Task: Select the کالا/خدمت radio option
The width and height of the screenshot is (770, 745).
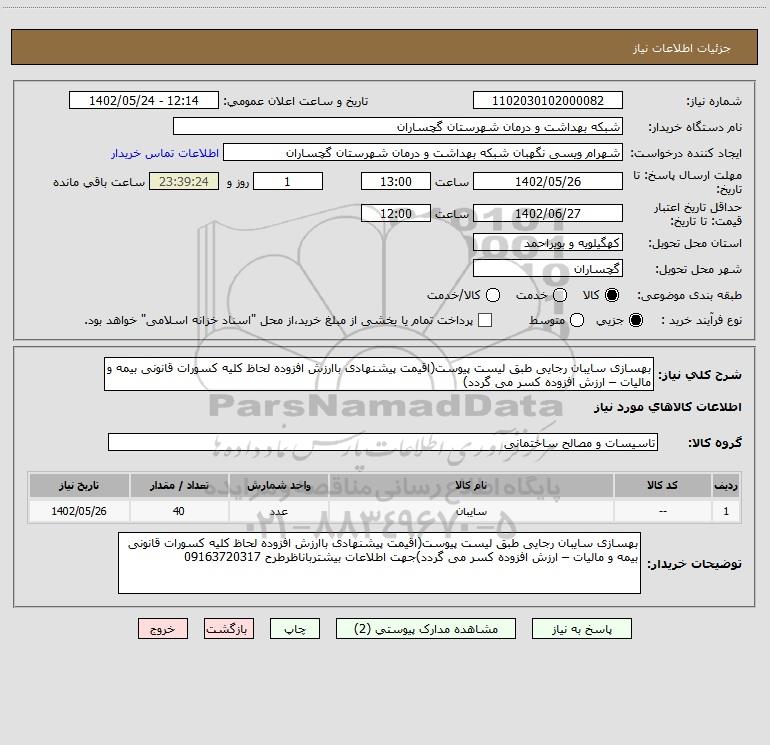Action: coord(493,295)
